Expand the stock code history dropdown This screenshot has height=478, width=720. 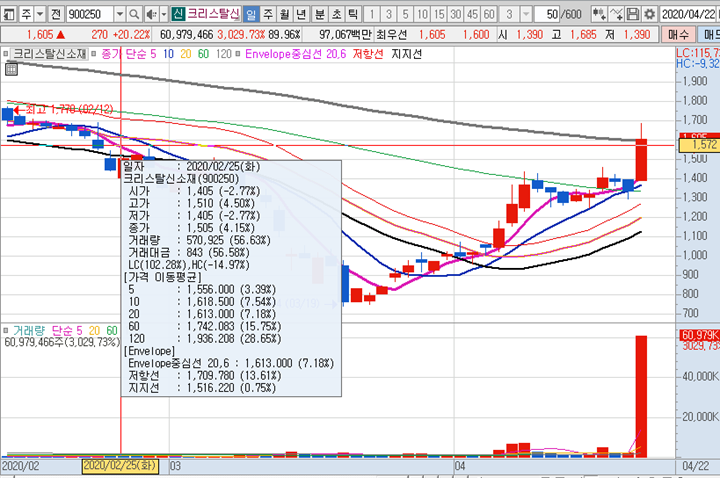point(120,15)
